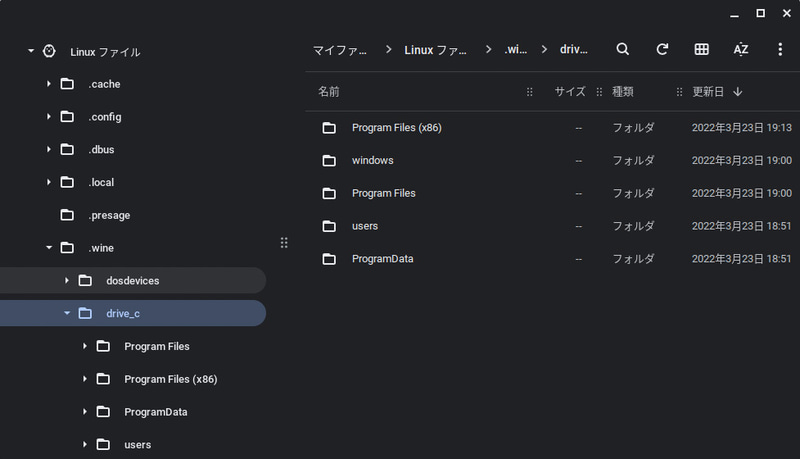Click the .wine folder icon in sidebar
800x459 pixels.
[x=67, y=248]
